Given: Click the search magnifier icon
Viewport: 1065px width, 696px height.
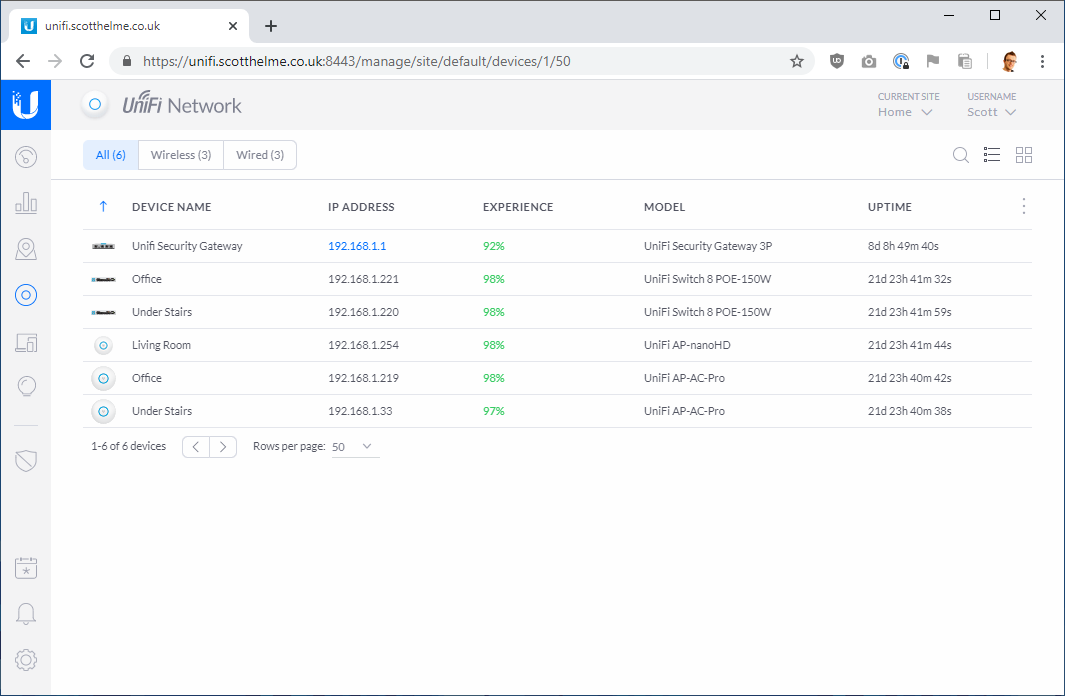Looking at the screenshot, I should [x=960, y=155].
